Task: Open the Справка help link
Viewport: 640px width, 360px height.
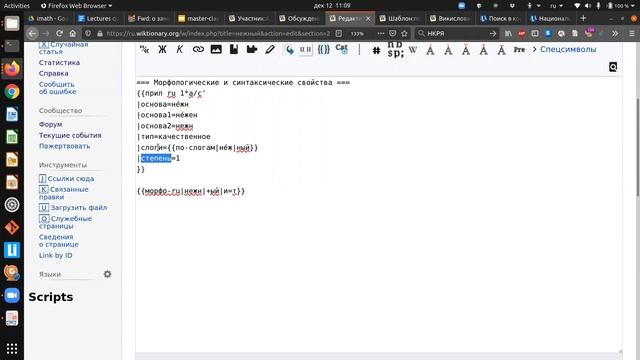Action: [53, 73]
